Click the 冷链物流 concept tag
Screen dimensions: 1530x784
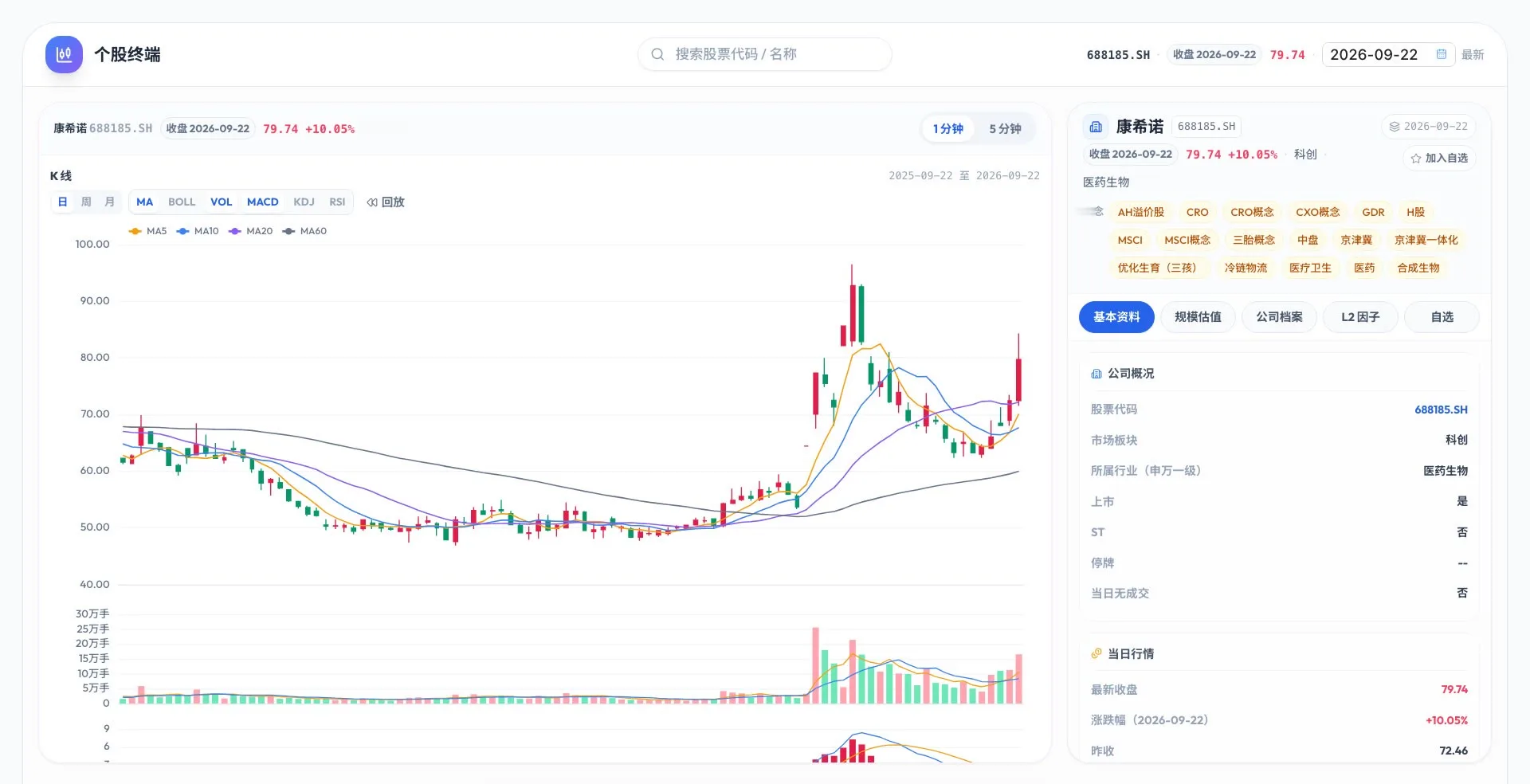pyautogui.click(x=1246, y=269)
